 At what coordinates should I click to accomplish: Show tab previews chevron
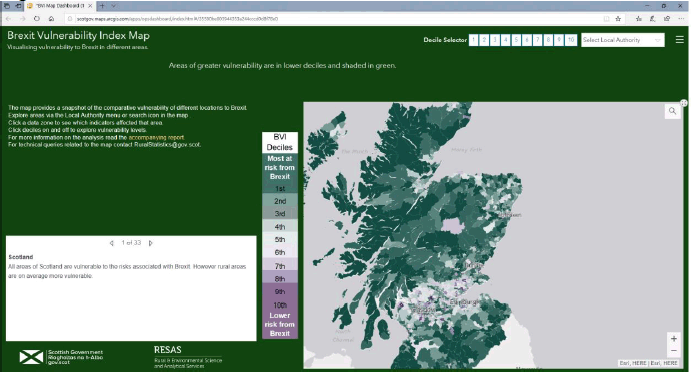(113, 6)
